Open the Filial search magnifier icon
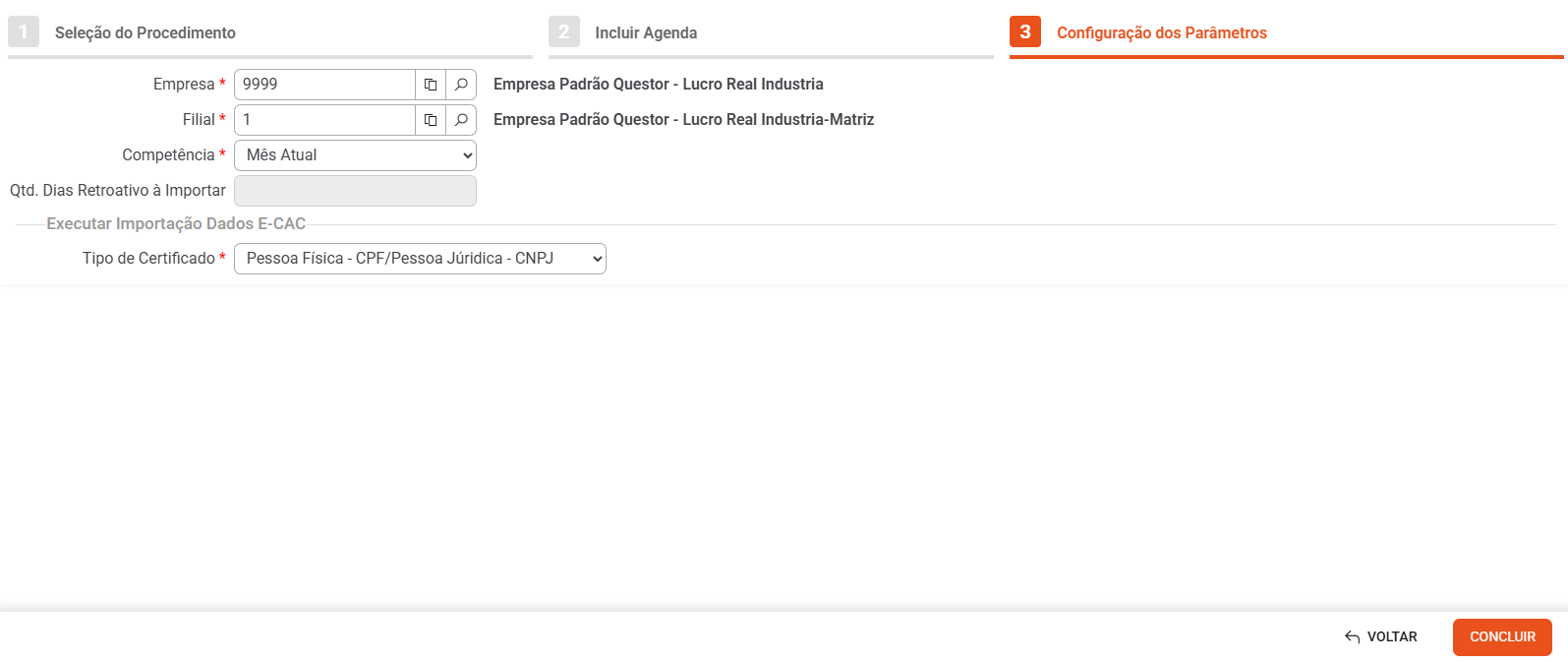The height and width of the screenshot is (662, 1568). 461,120
